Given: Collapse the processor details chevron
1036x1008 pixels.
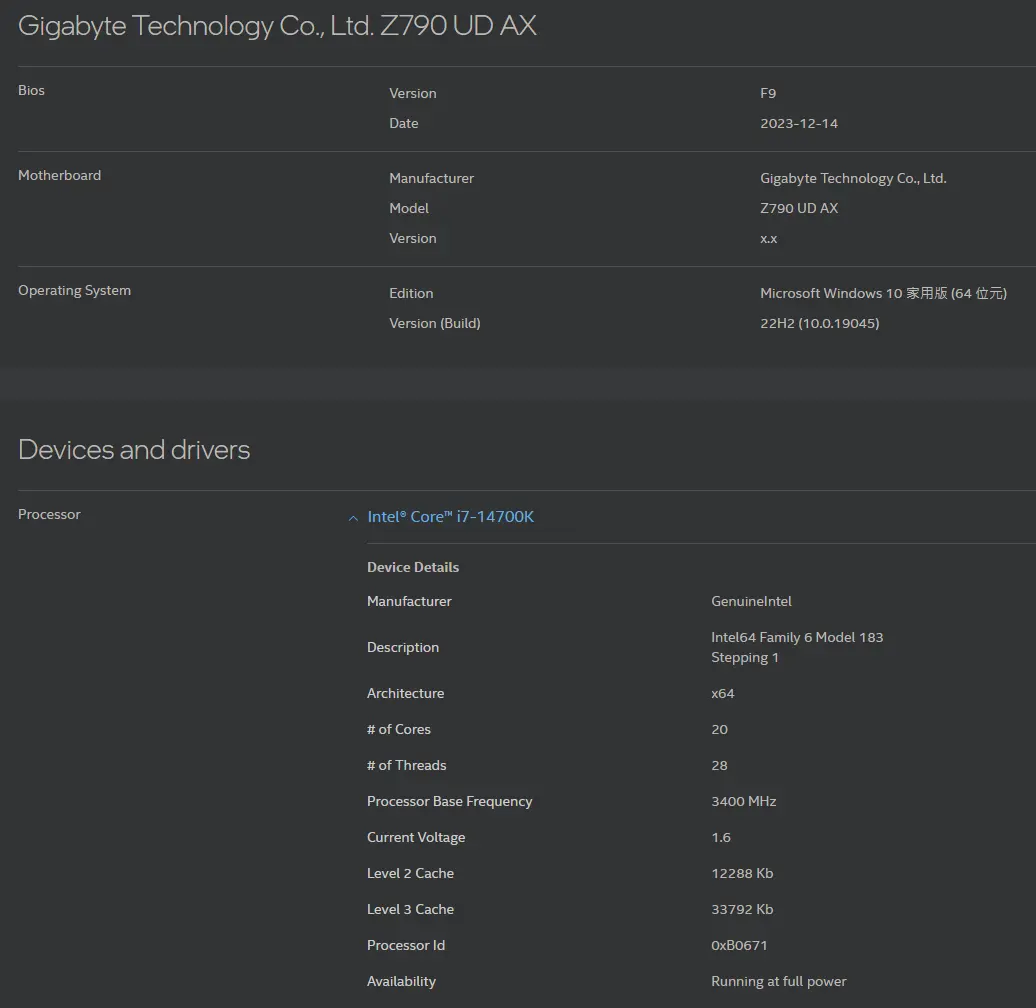Looking at the screenshot, I should pos(353,518).
